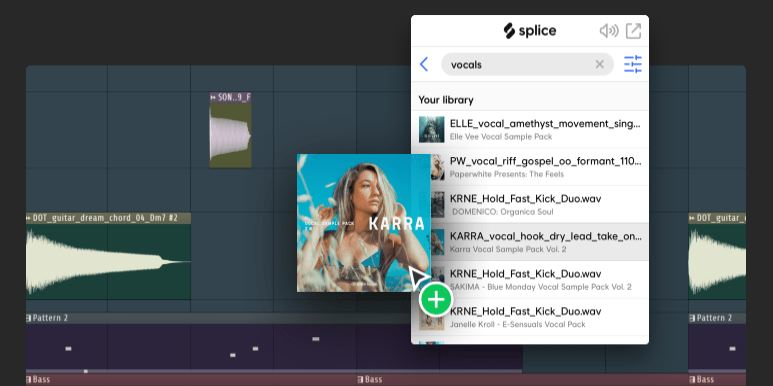This screenshot has width=773, height=386.
Task: Focus the vocals search field
Action: (x=527, y=64)
